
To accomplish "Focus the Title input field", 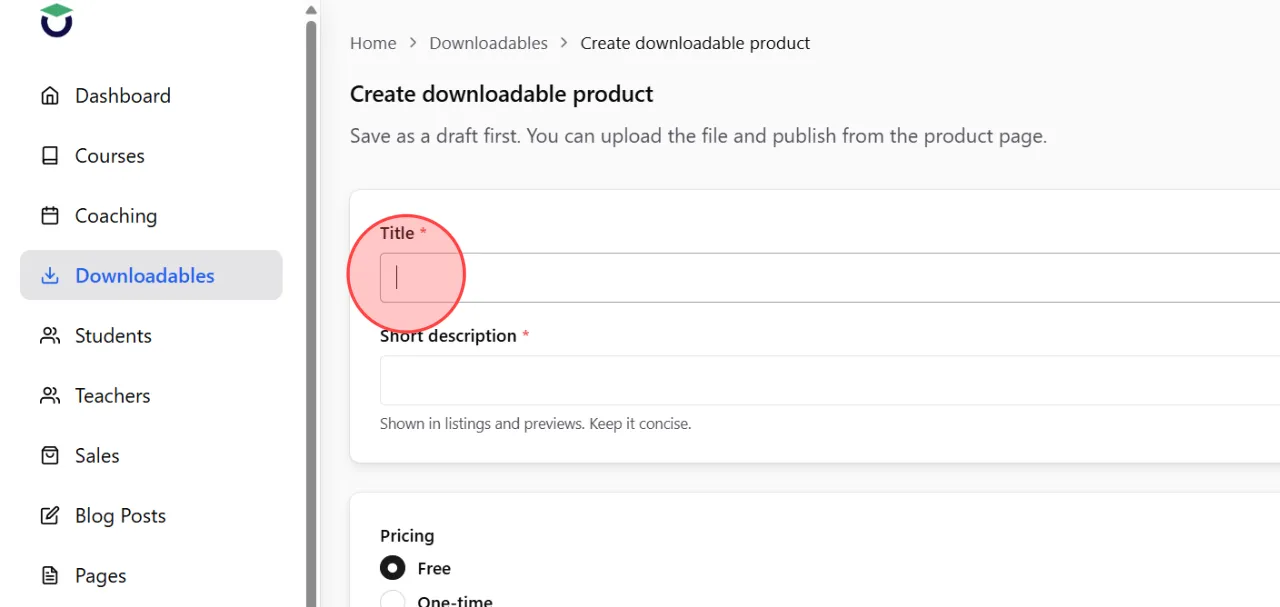I will (830, 277).
